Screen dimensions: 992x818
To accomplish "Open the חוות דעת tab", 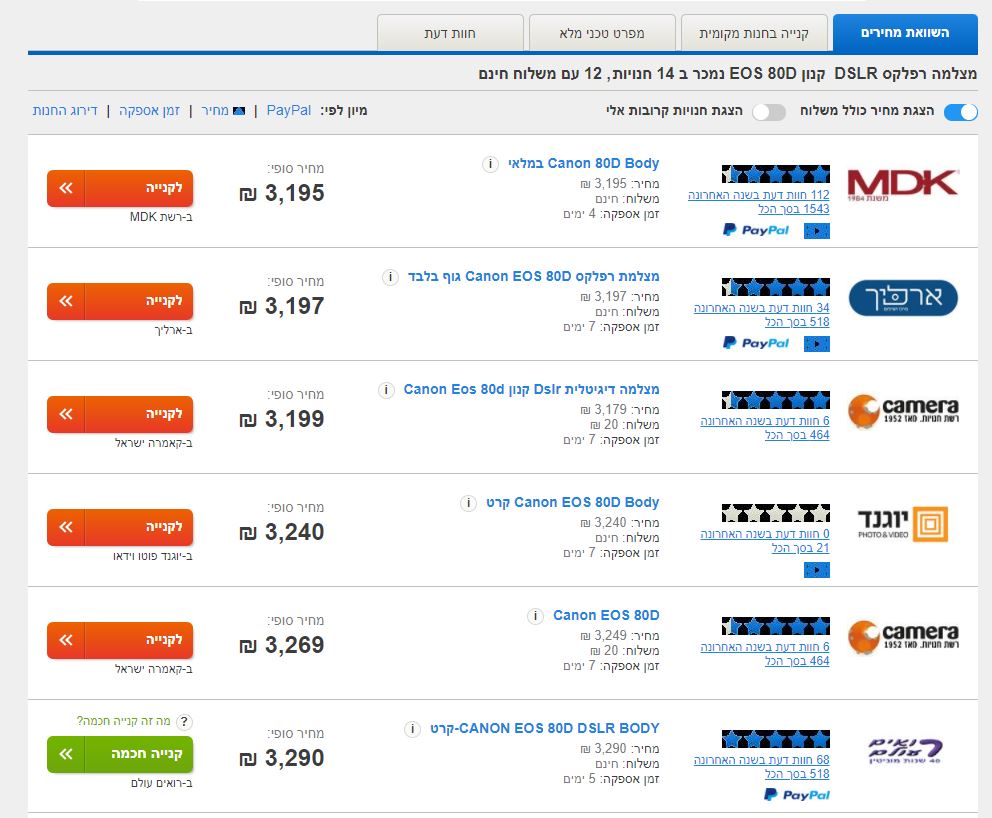I will [x=450, y=33].
